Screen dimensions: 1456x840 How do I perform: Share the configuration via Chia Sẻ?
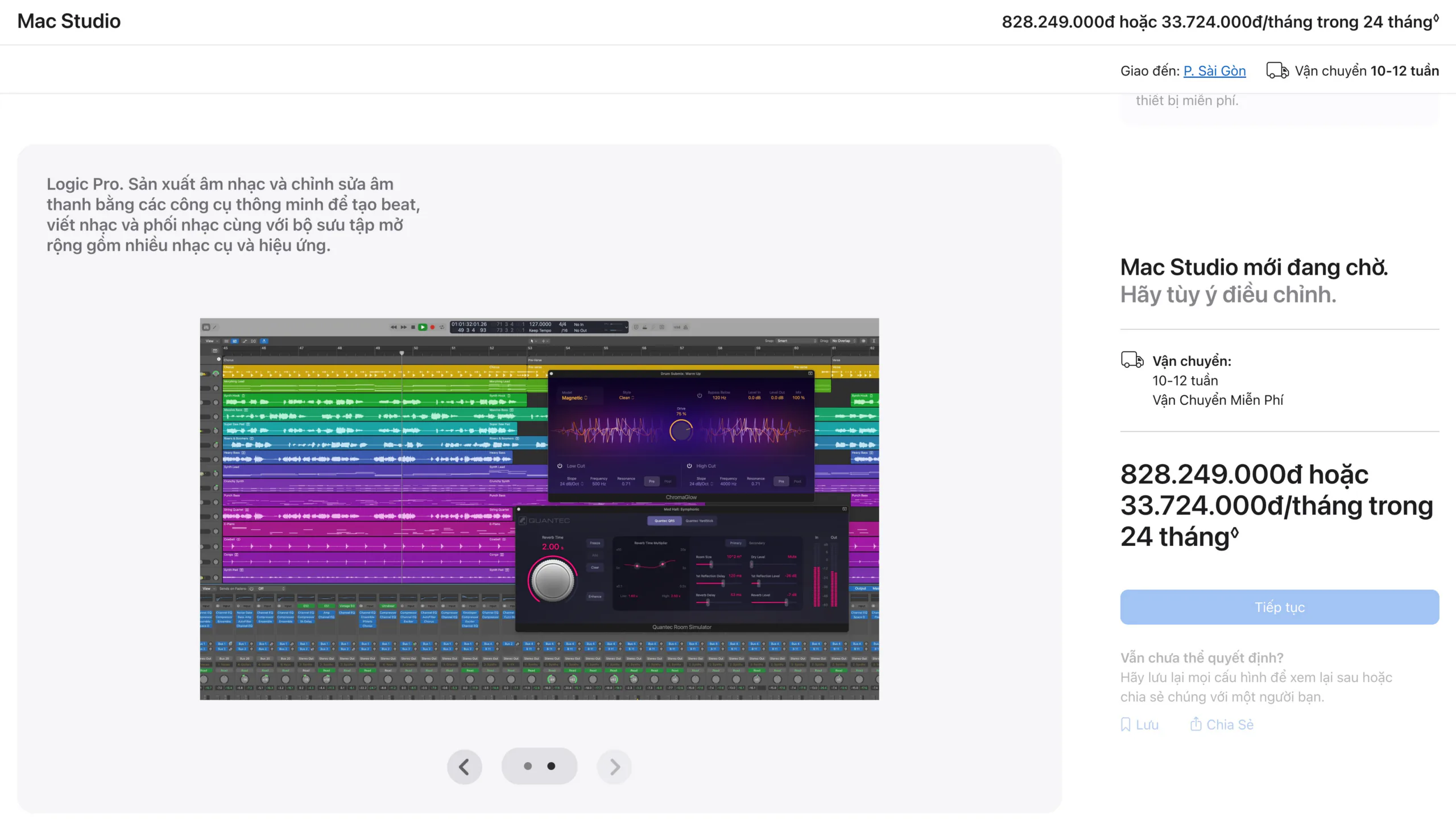(1222, 725)
